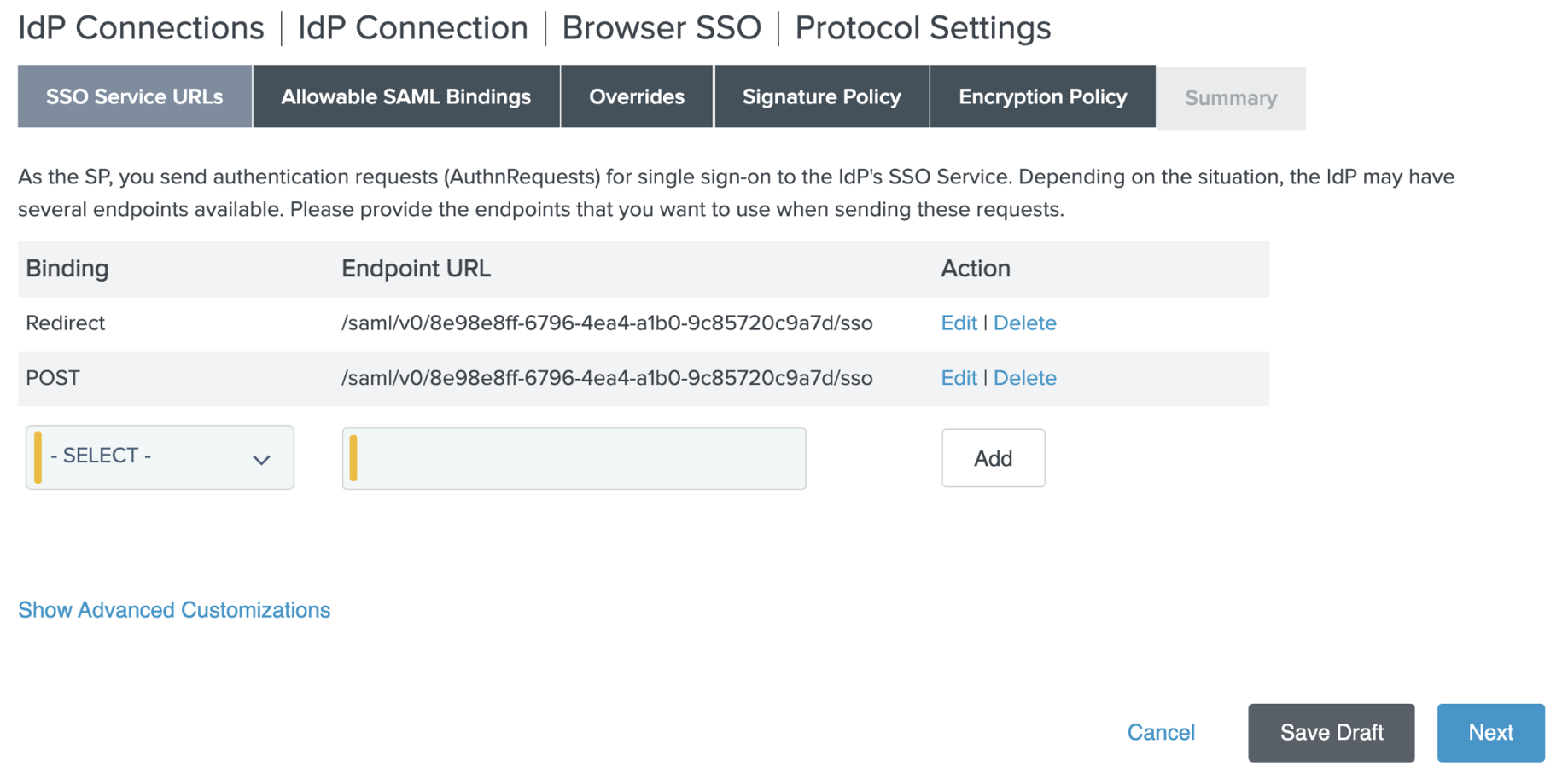The width and height of the screenshot is (1568, 773).
Task: Click the Protocol Settings breadcrumb title
Action: (922, 28)
